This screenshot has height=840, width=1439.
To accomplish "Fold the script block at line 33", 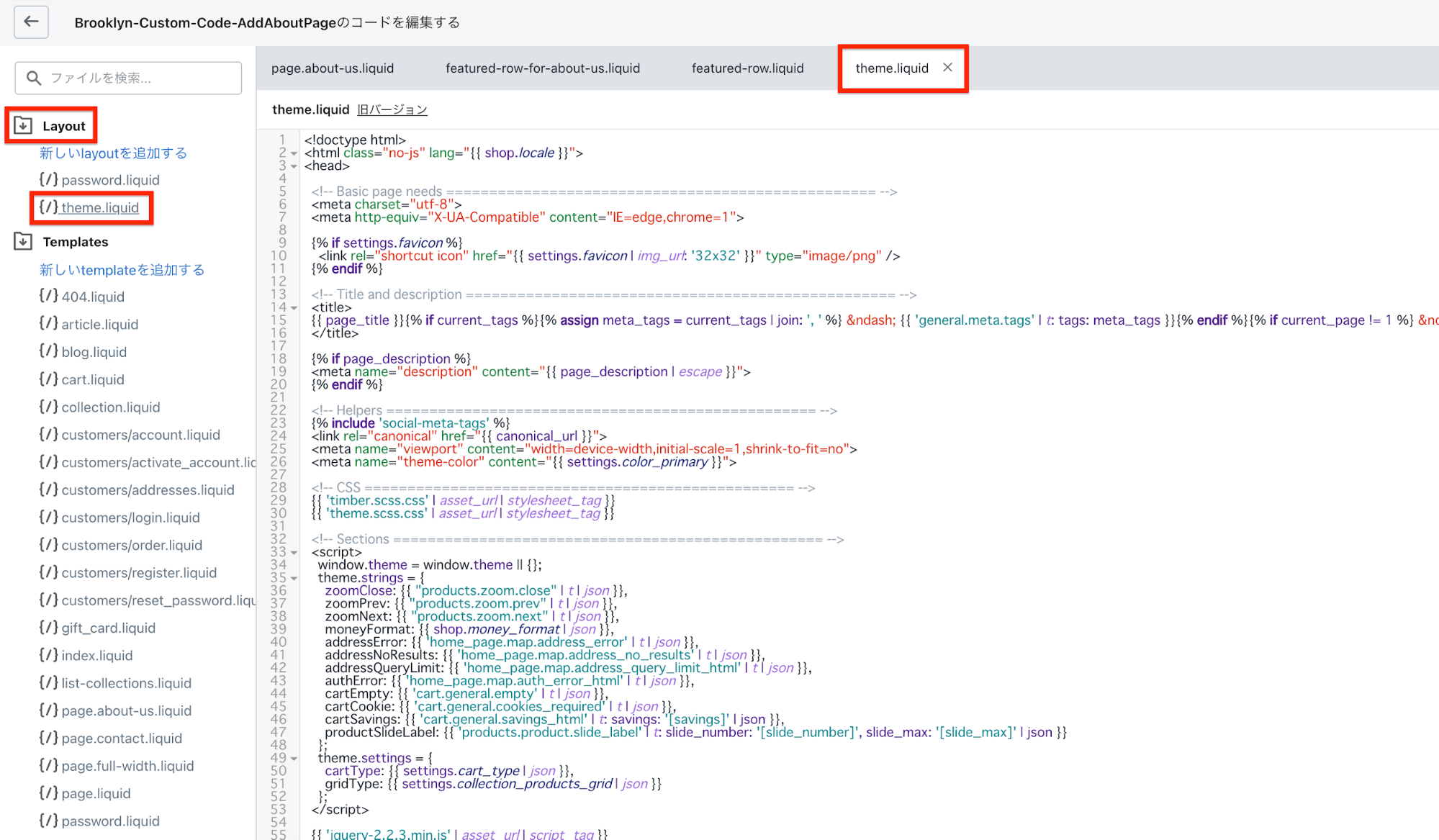I will [x=294, y=553].
